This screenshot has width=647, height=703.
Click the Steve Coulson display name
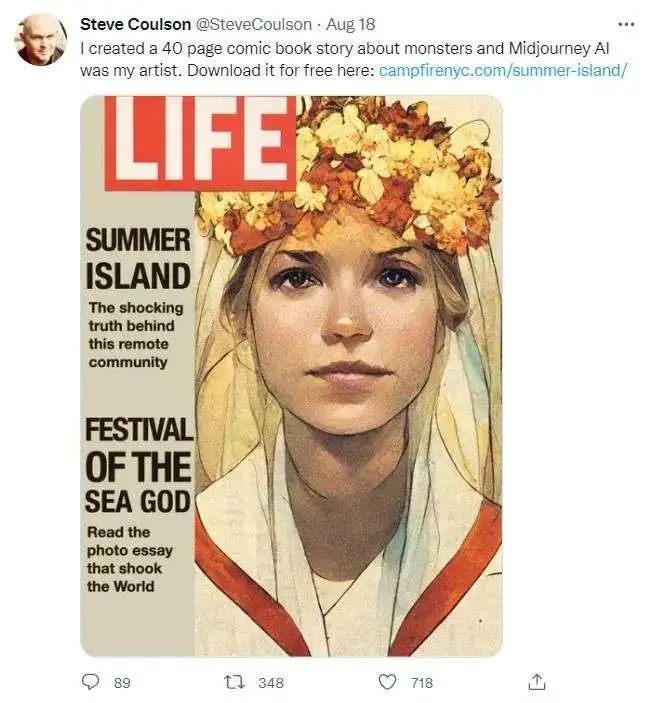(135, 24)
